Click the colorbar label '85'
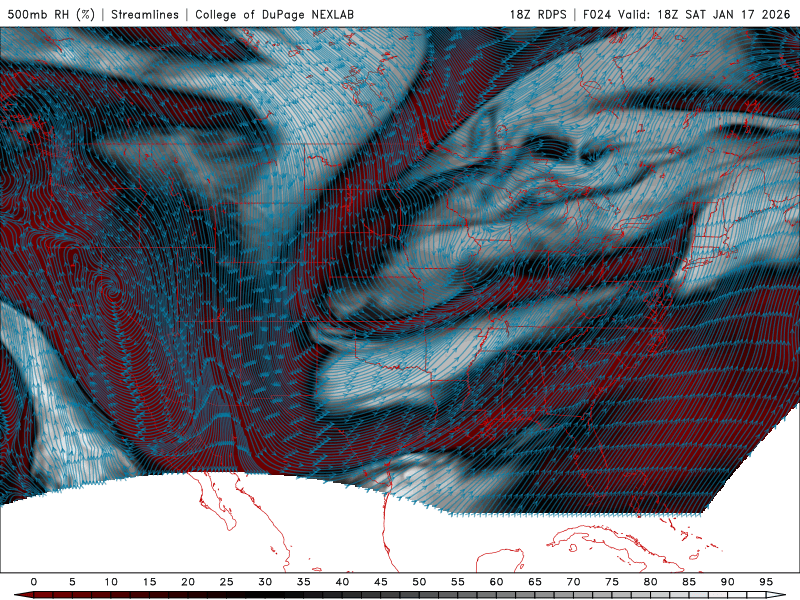Screen dimensions: 800x600 tap(689, 582)
